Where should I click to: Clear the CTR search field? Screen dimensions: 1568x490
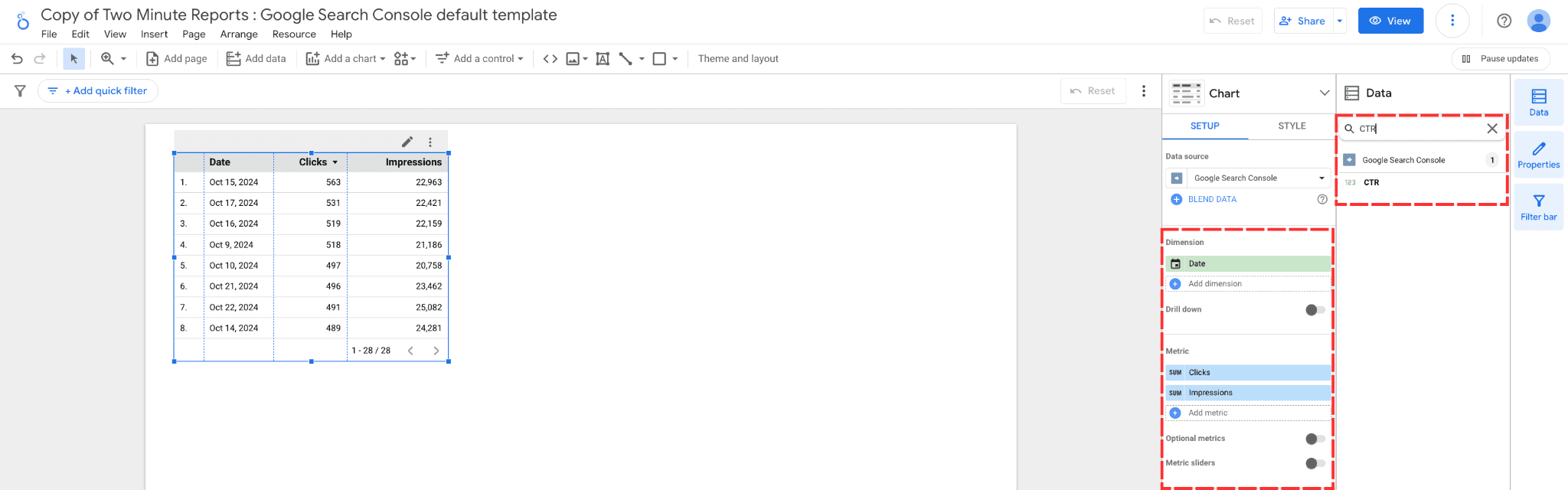tap(1491, 129)
